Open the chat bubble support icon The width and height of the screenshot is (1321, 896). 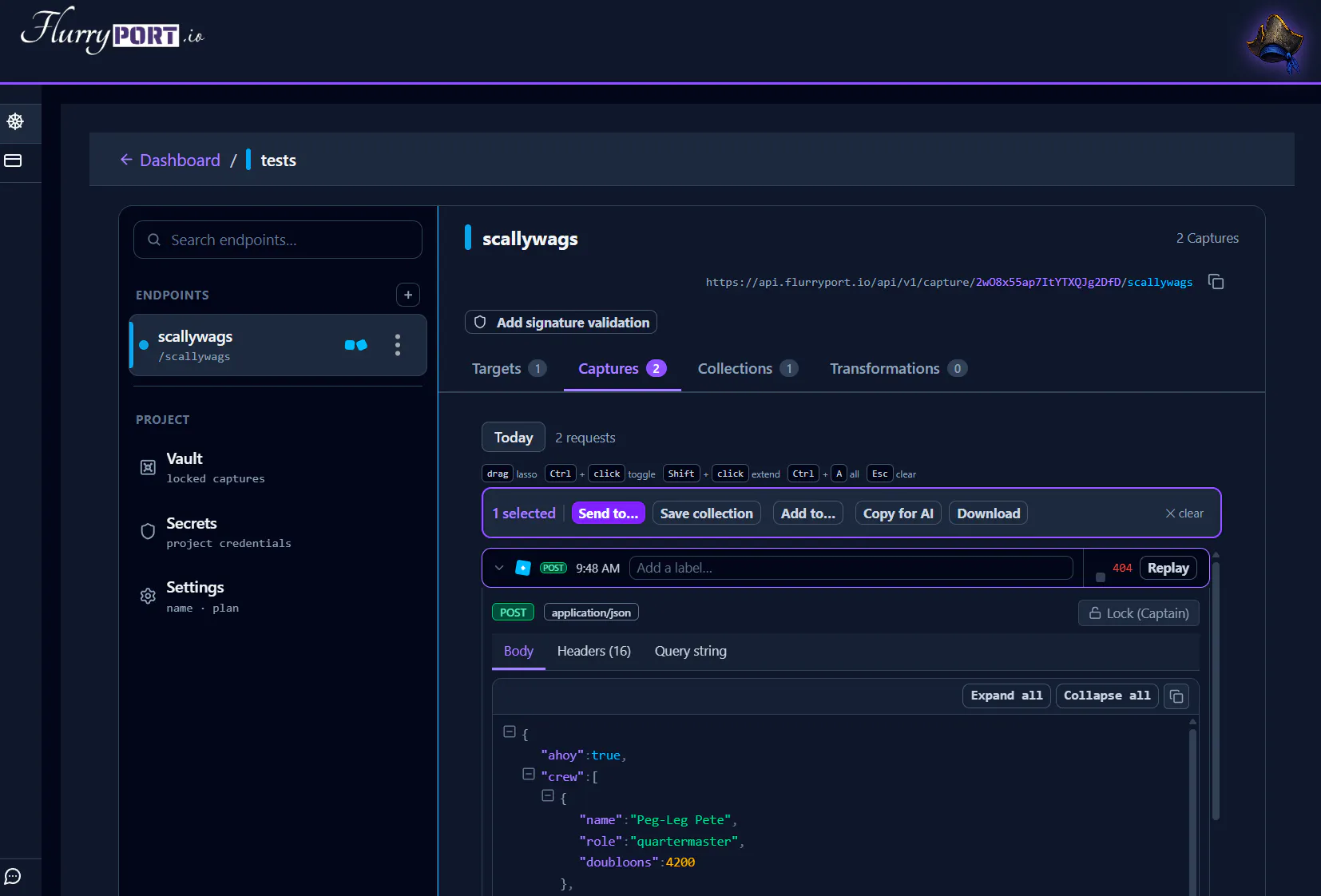pyautogui.click(x=13, y=876)
